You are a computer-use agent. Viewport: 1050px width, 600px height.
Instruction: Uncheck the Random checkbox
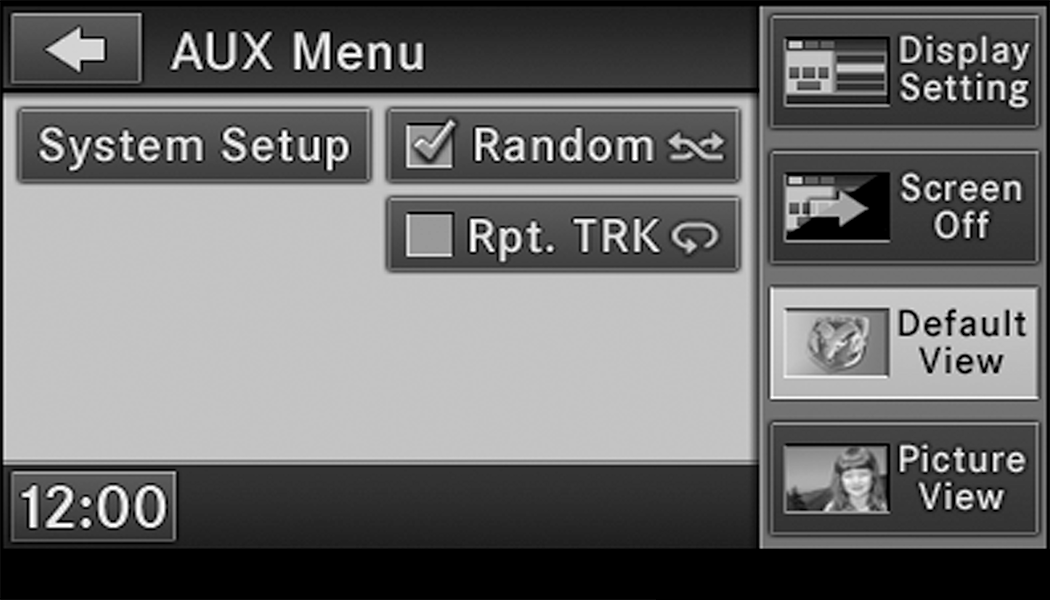(x=430, y=145)
